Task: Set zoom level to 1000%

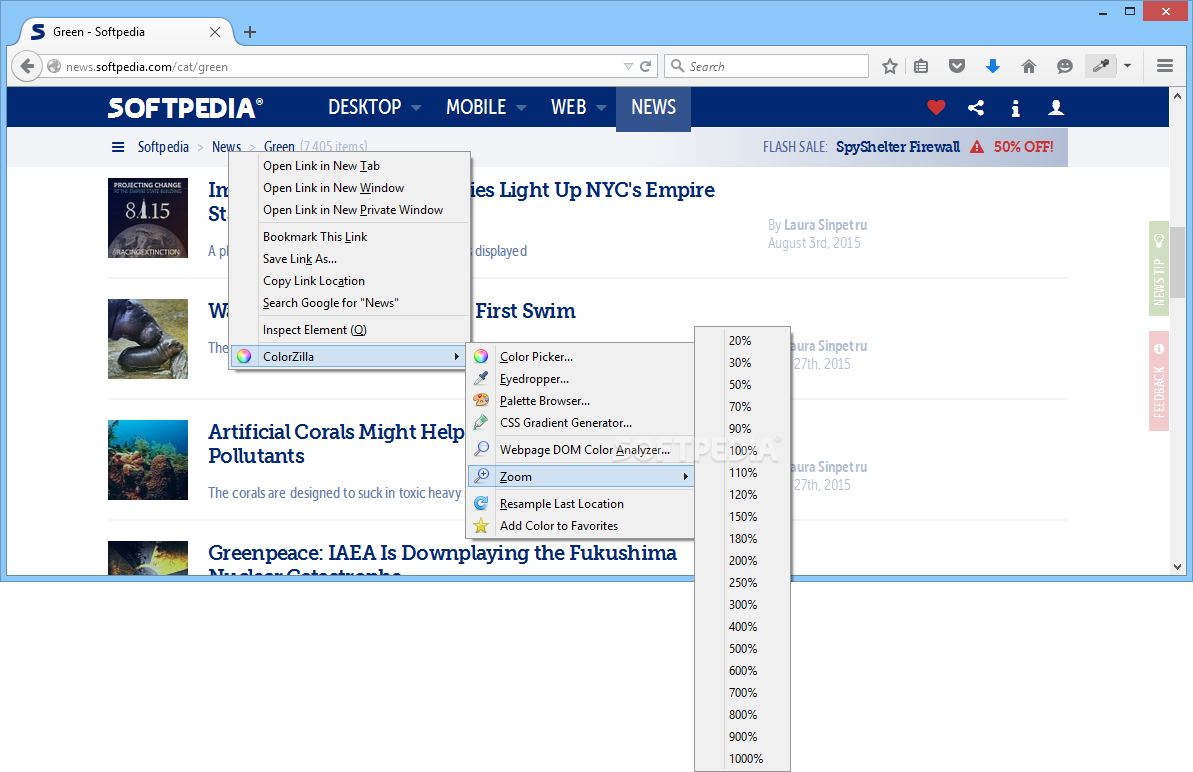Action: point(743,758)
